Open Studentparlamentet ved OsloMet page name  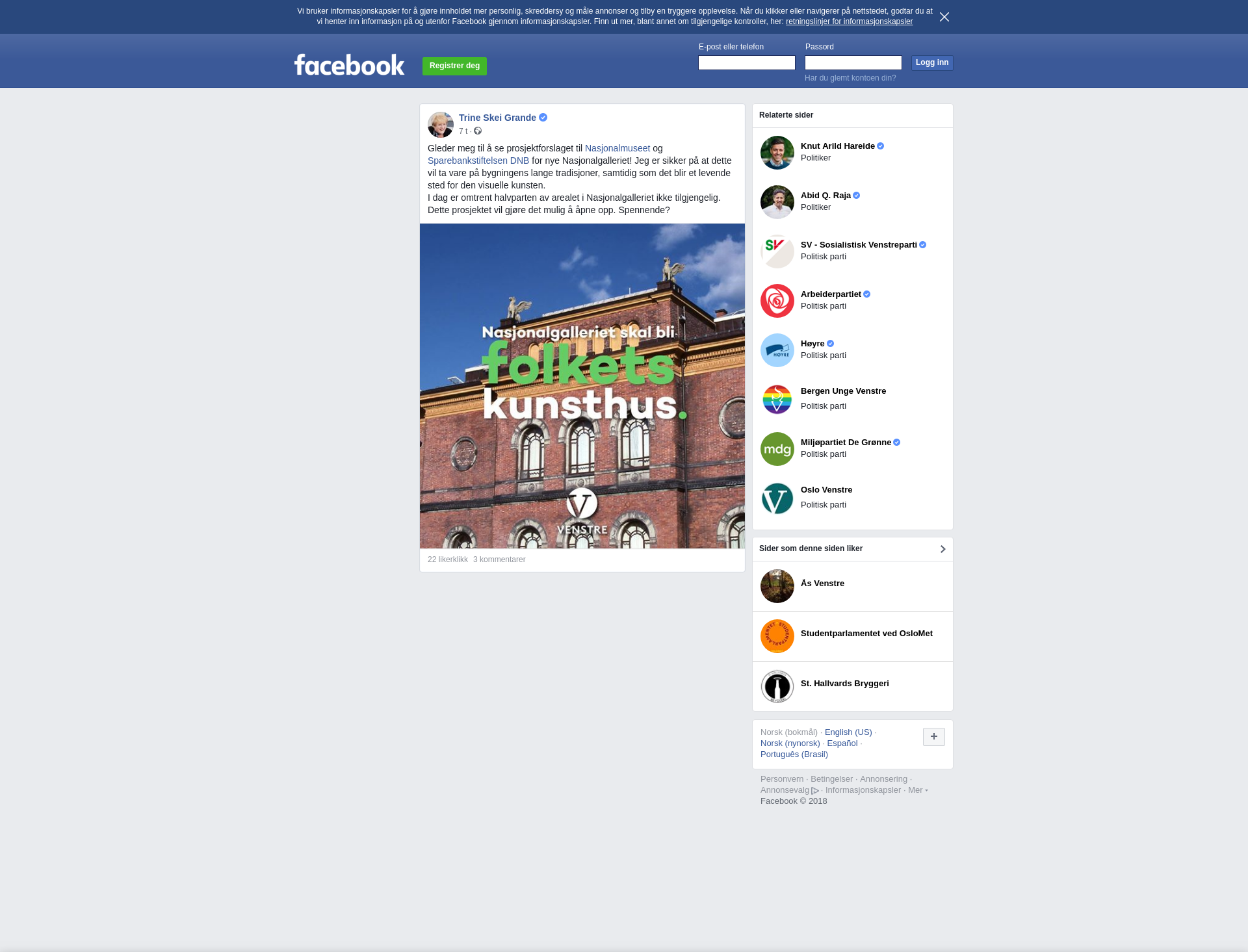pos(866,634)
